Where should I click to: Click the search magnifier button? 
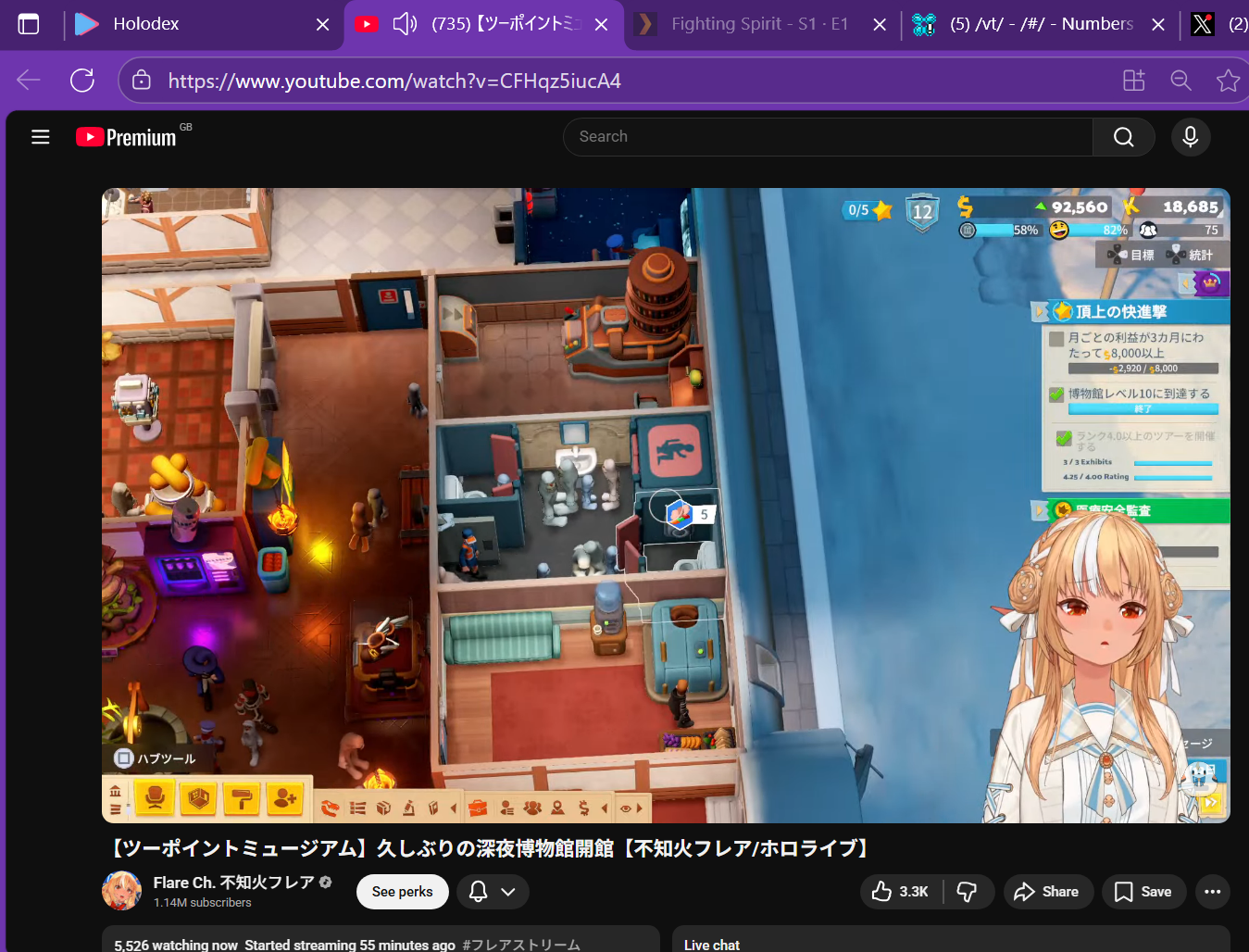point(1123,137)
